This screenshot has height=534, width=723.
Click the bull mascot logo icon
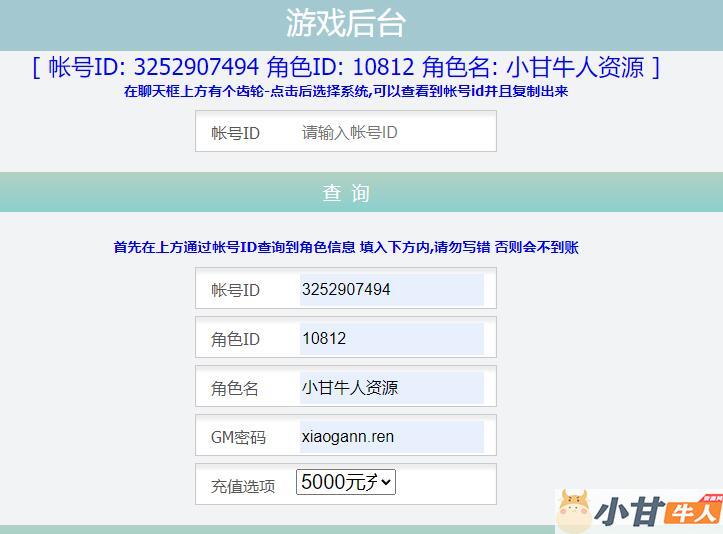pyautogui.click(x=574, y=510)
